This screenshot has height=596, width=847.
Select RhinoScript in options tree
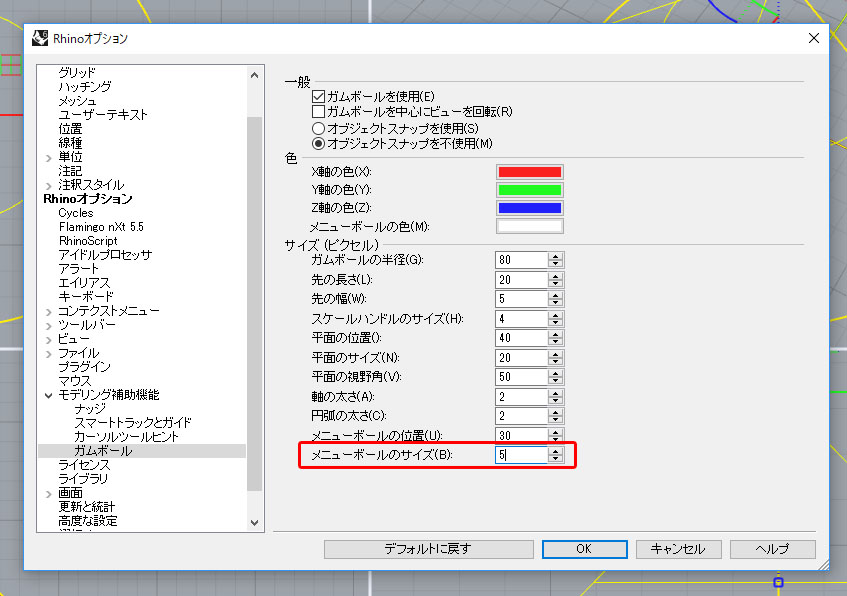pos(88,241)
